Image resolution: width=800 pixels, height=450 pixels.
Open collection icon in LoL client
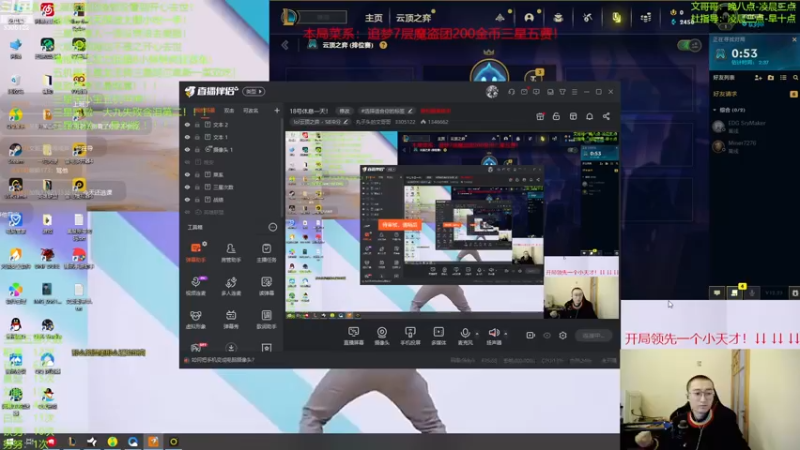click(x=558, y=17)
